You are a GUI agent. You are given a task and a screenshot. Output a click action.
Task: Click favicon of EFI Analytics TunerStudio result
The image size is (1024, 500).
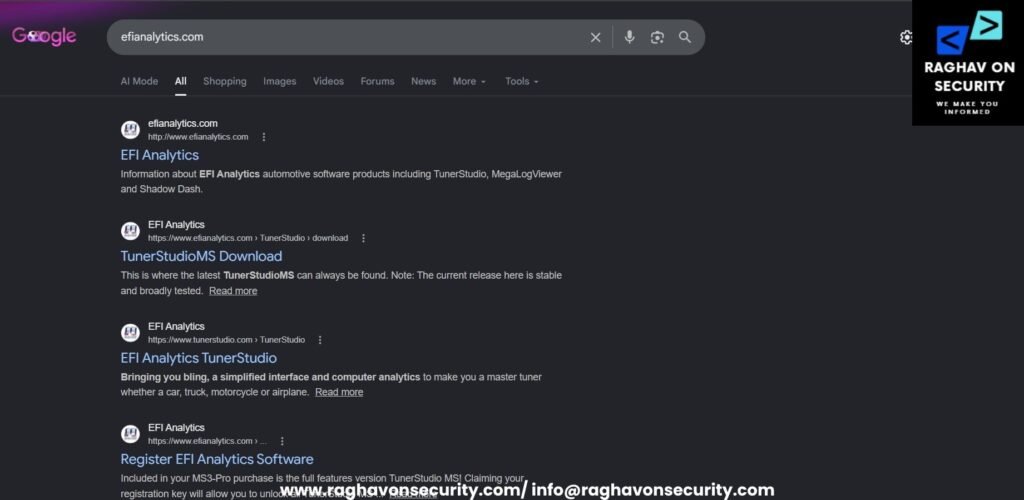point(131,333)
